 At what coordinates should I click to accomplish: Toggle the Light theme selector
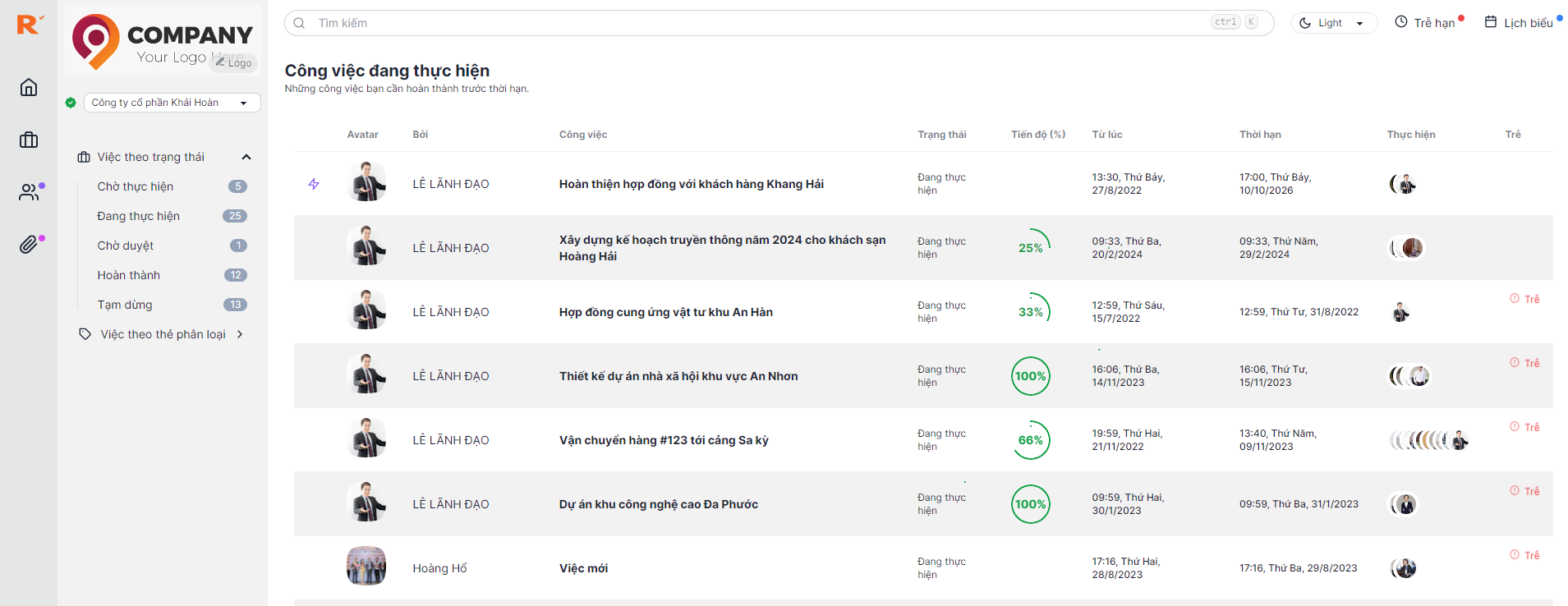coord(1333,23)
